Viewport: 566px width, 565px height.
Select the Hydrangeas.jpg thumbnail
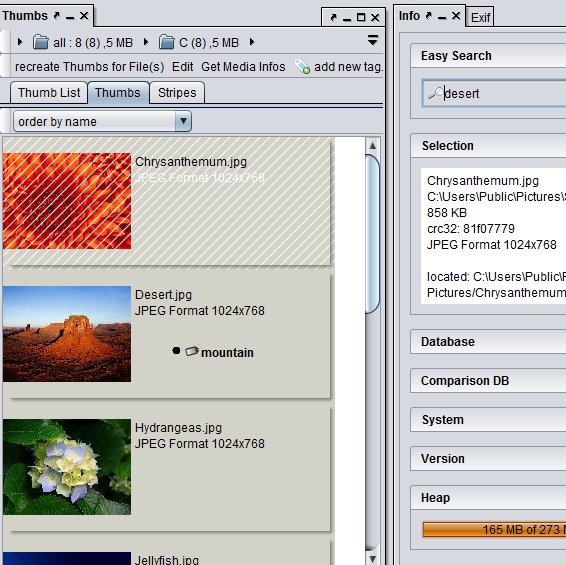[x=67, y=467]
